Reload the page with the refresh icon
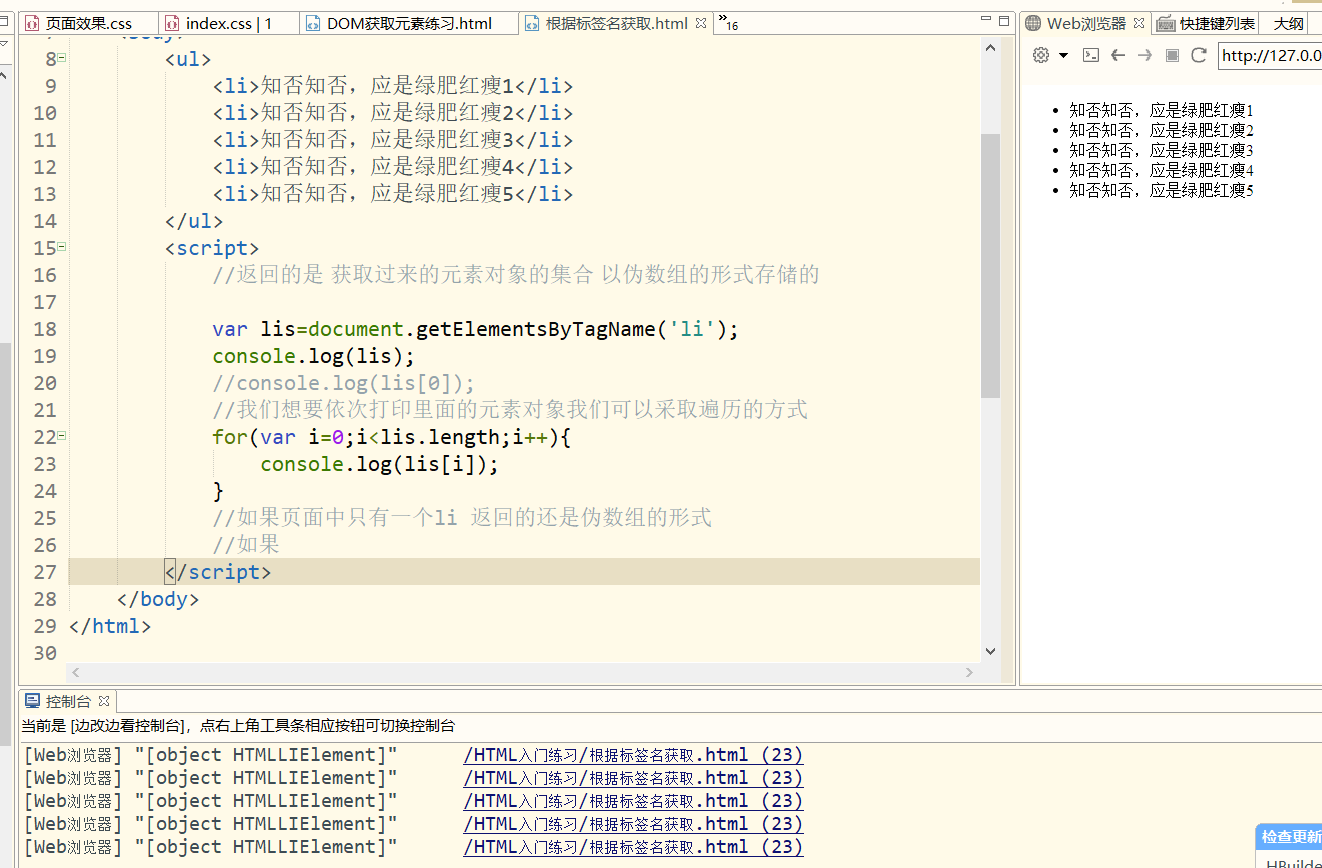The height and width of the screenshot is (868, 1322). pyautogui.click(x=1198, y=55)
